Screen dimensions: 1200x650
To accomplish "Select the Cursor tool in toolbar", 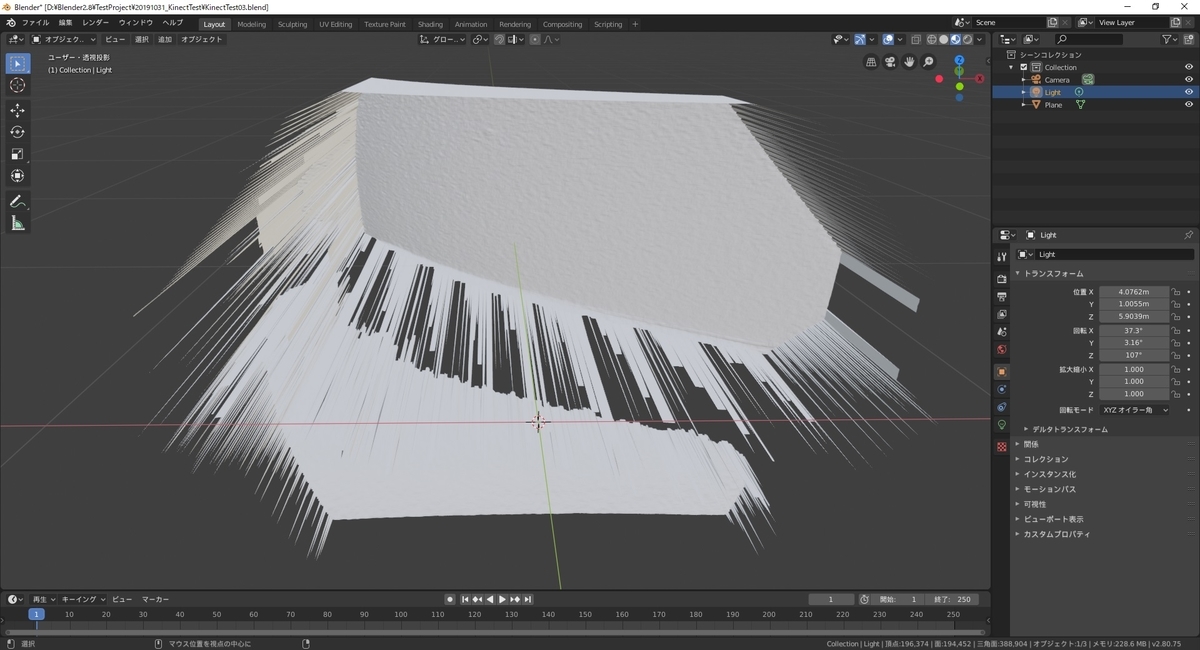I will pyautogui.click(x=17, y=85).
